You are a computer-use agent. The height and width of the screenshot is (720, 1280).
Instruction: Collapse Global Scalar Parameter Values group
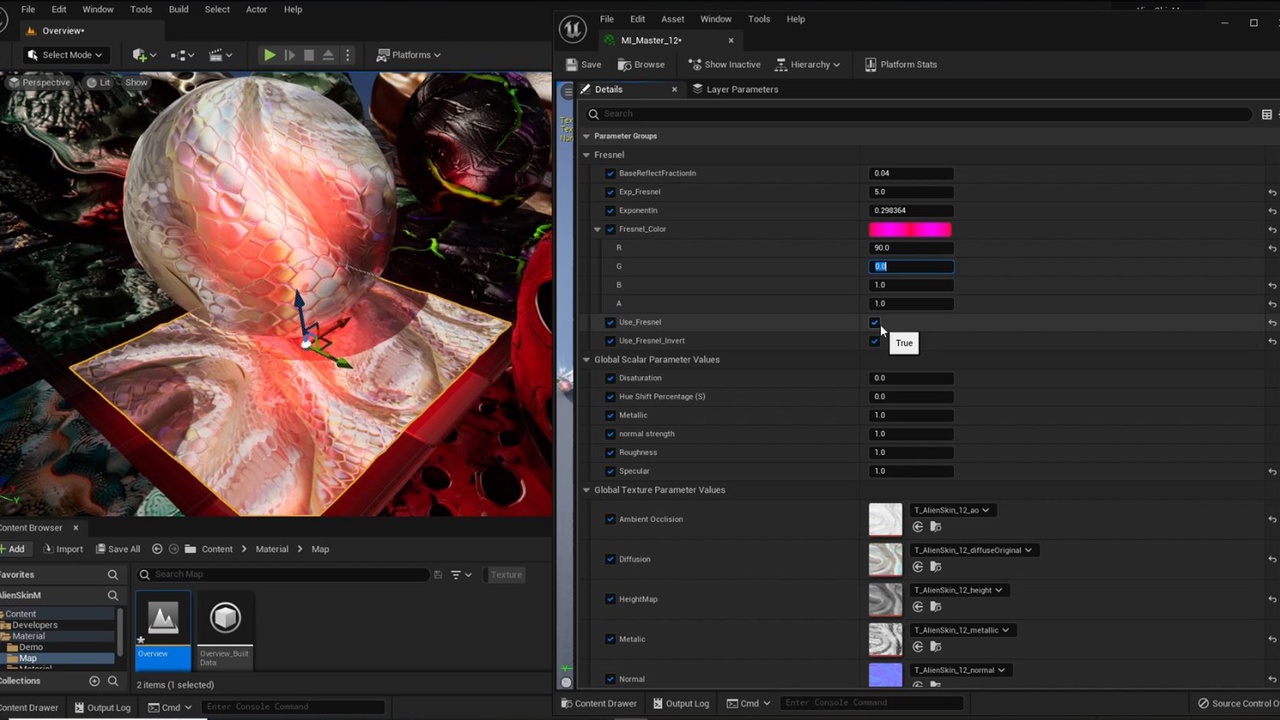pos(587,359)
